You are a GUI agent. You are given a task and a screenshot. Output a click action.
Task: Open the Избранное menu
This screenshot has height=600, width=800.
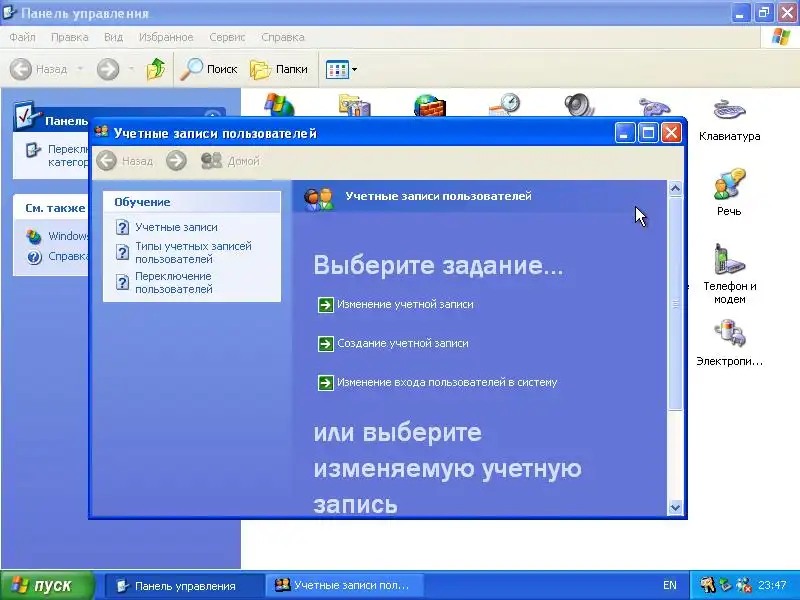(x=166, y=37)
